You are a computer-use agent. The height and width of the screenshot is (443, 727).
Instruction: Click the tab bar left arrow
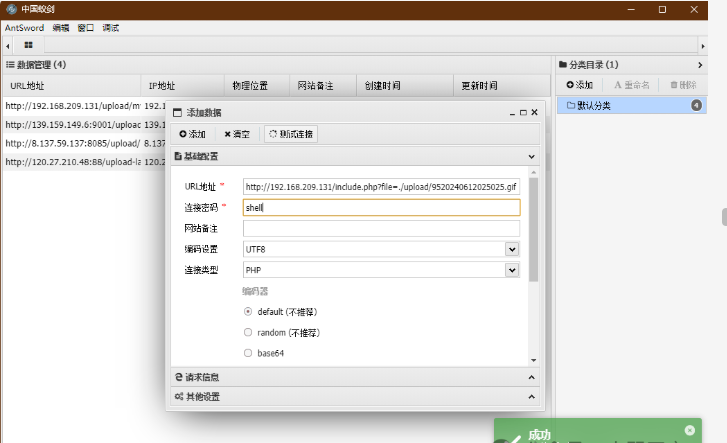(7, 46)
